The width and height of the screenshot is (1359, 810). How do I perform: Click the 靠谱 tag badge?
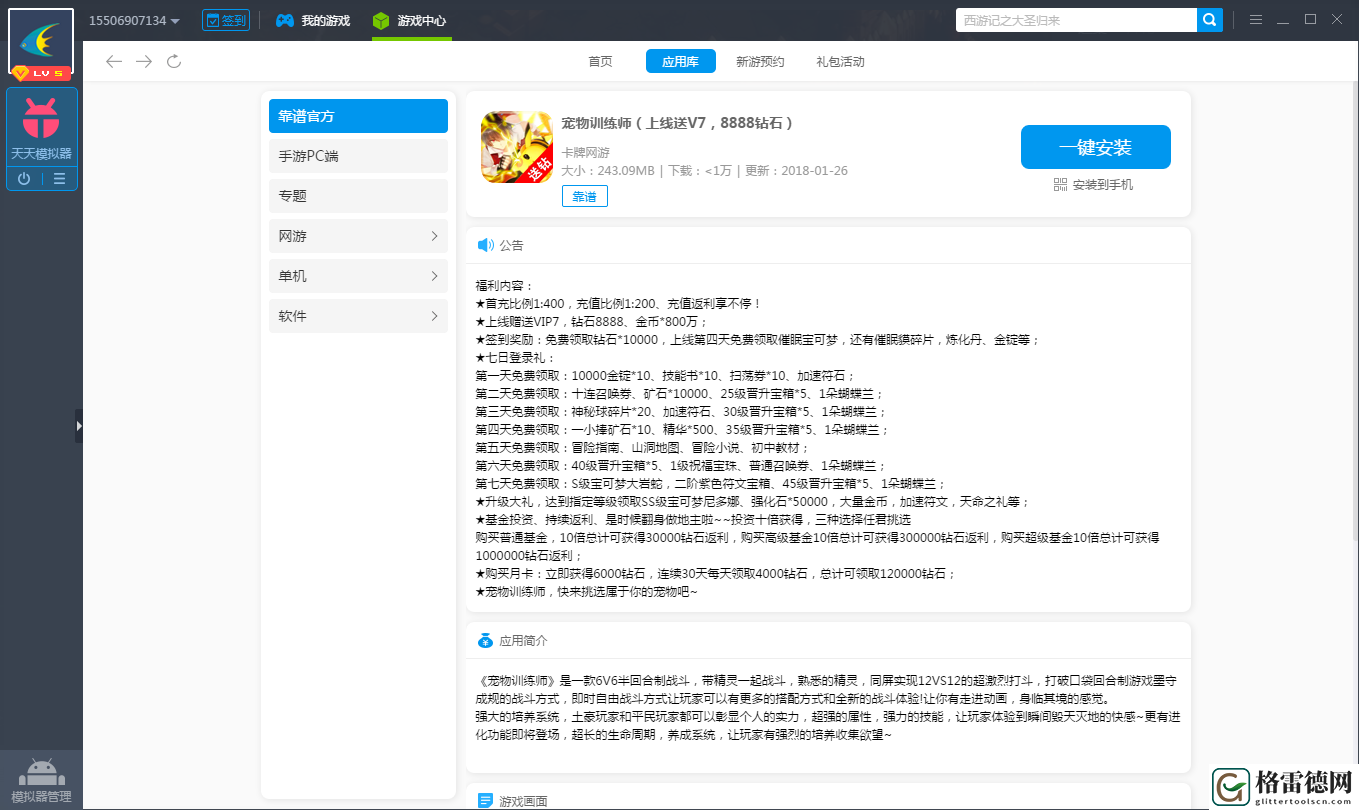point(584,196)
